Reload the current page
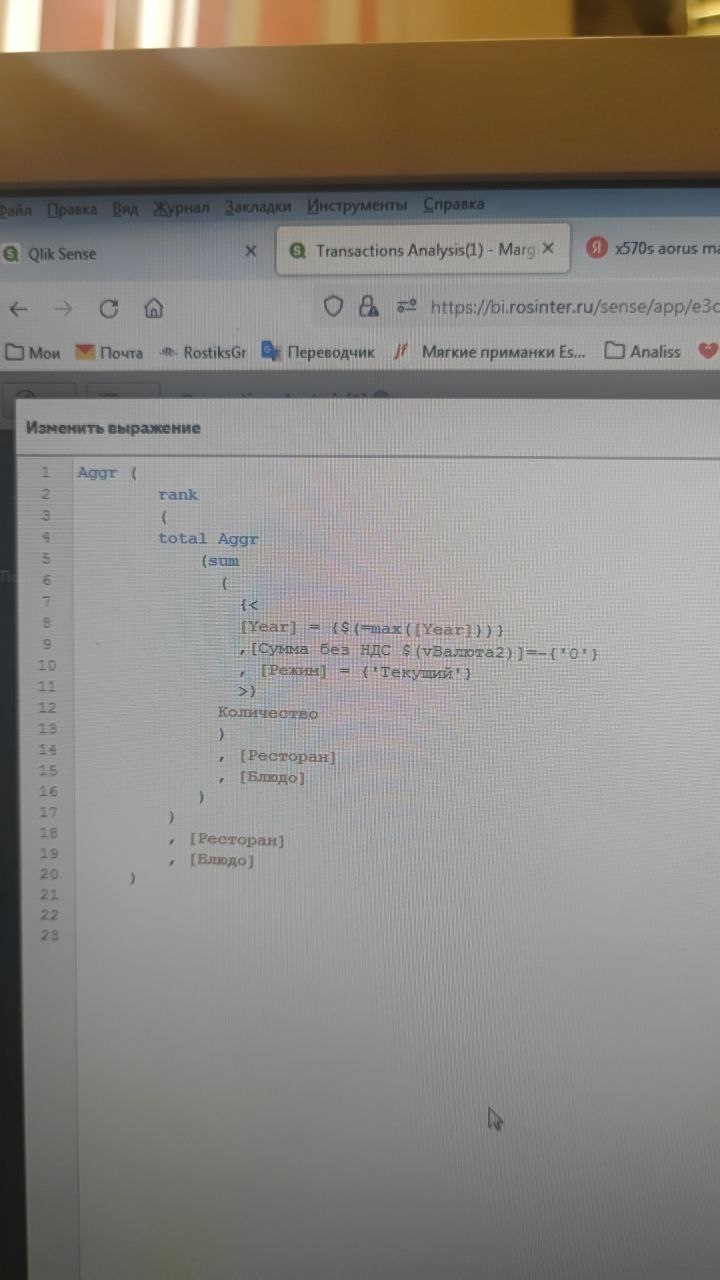The image size is (720, 1280). point(108,309)
